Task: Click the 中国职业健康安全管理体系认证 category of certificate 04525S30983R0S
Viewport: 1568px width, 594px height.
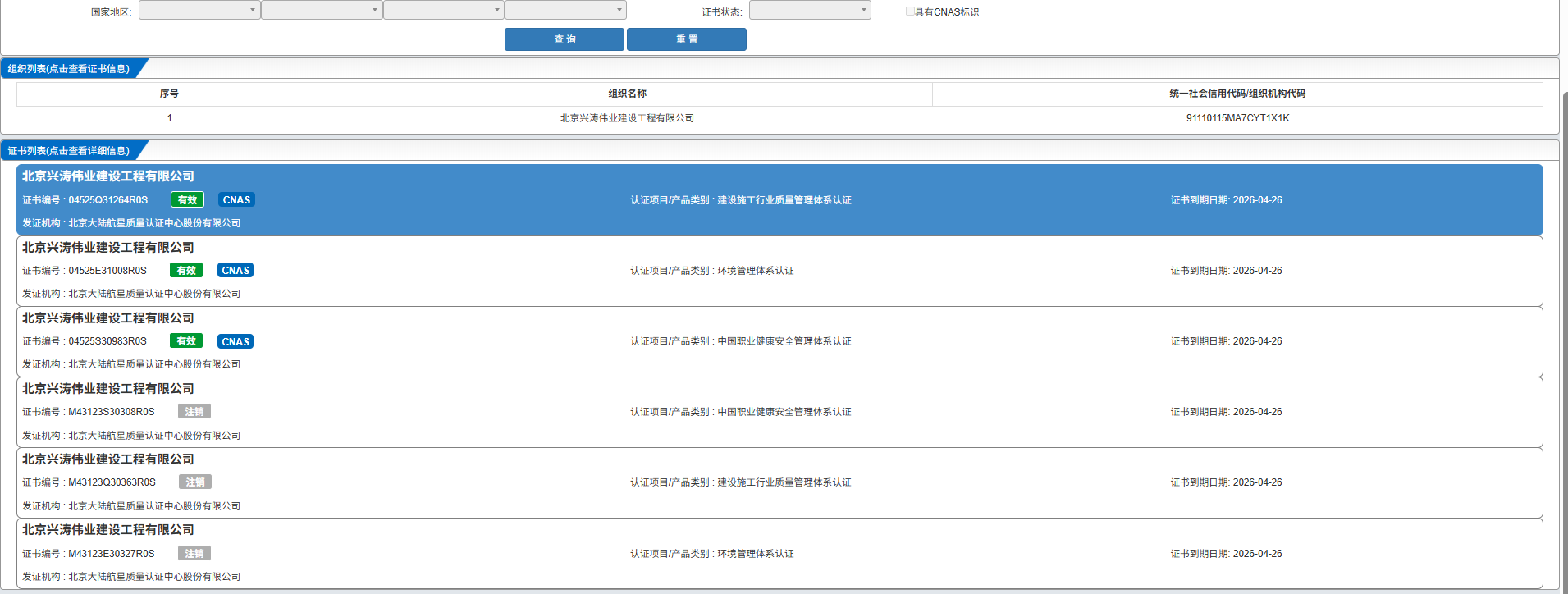Action: (784, 341)
